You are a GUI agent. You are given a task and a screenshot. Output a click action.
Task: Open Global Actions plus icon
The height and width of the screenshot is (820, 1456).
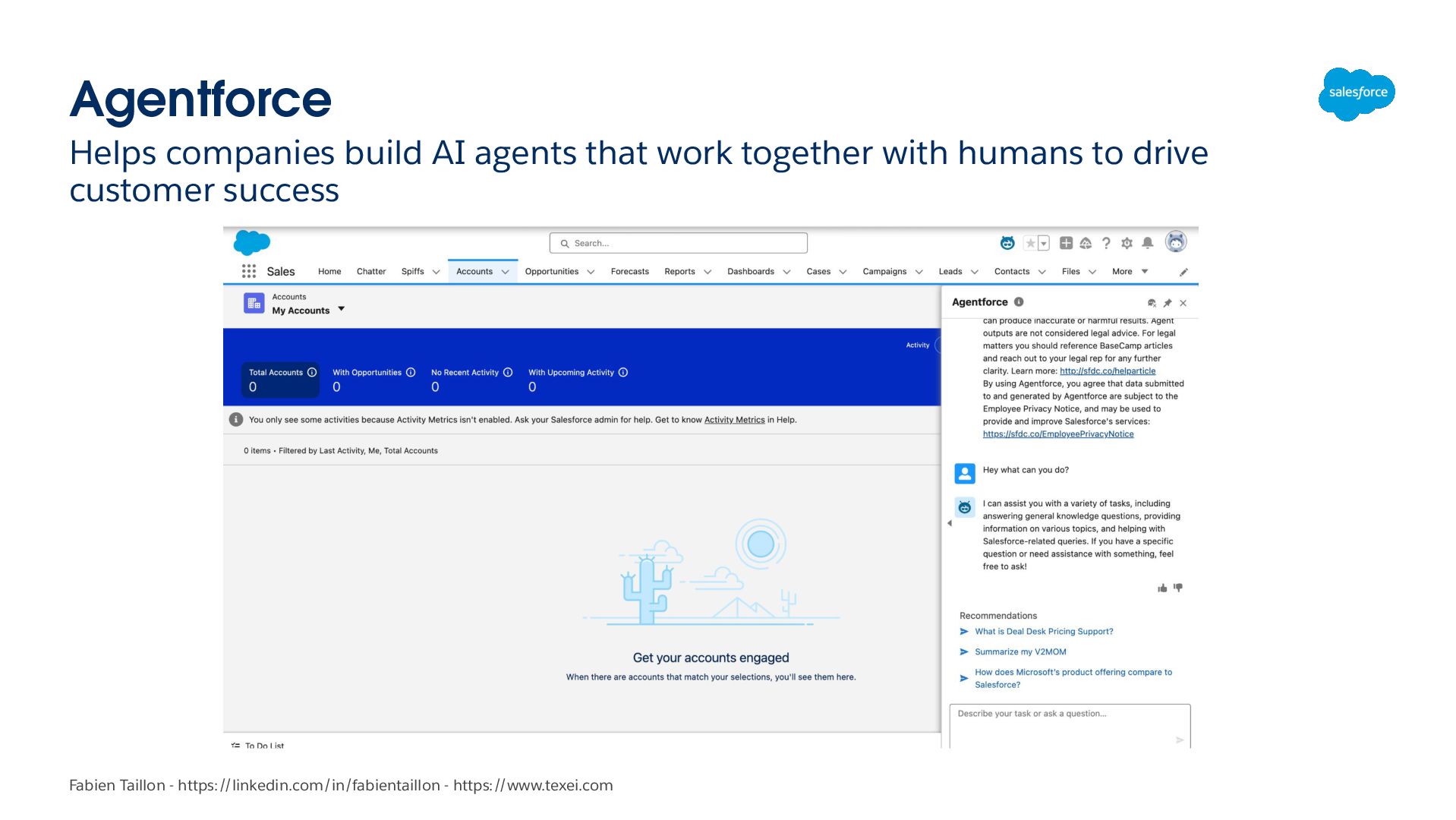pyautogui.click(x=1066, y=243)
